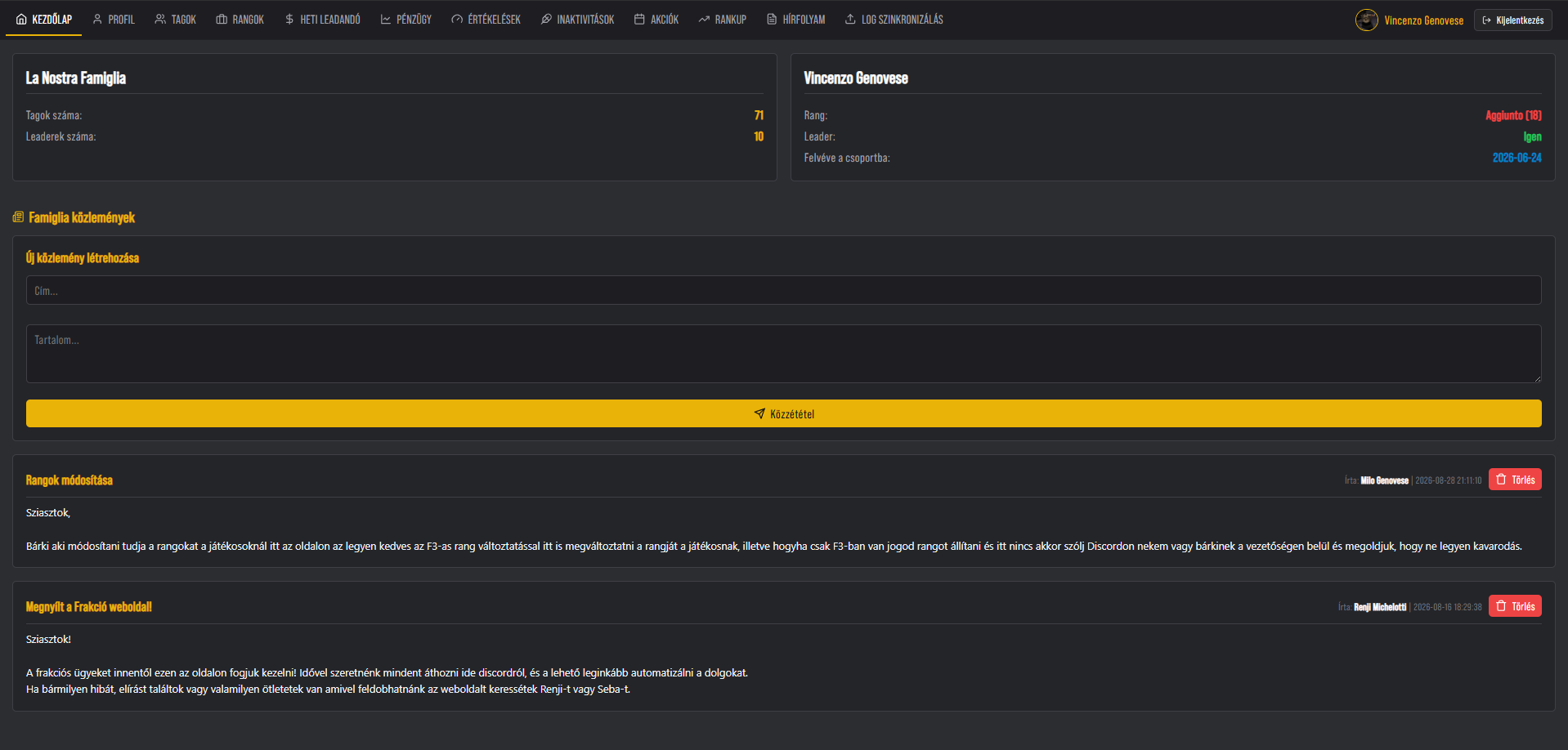Click the Kijelentkezés logout button
1568x750 pixels.
[1512, 20]
